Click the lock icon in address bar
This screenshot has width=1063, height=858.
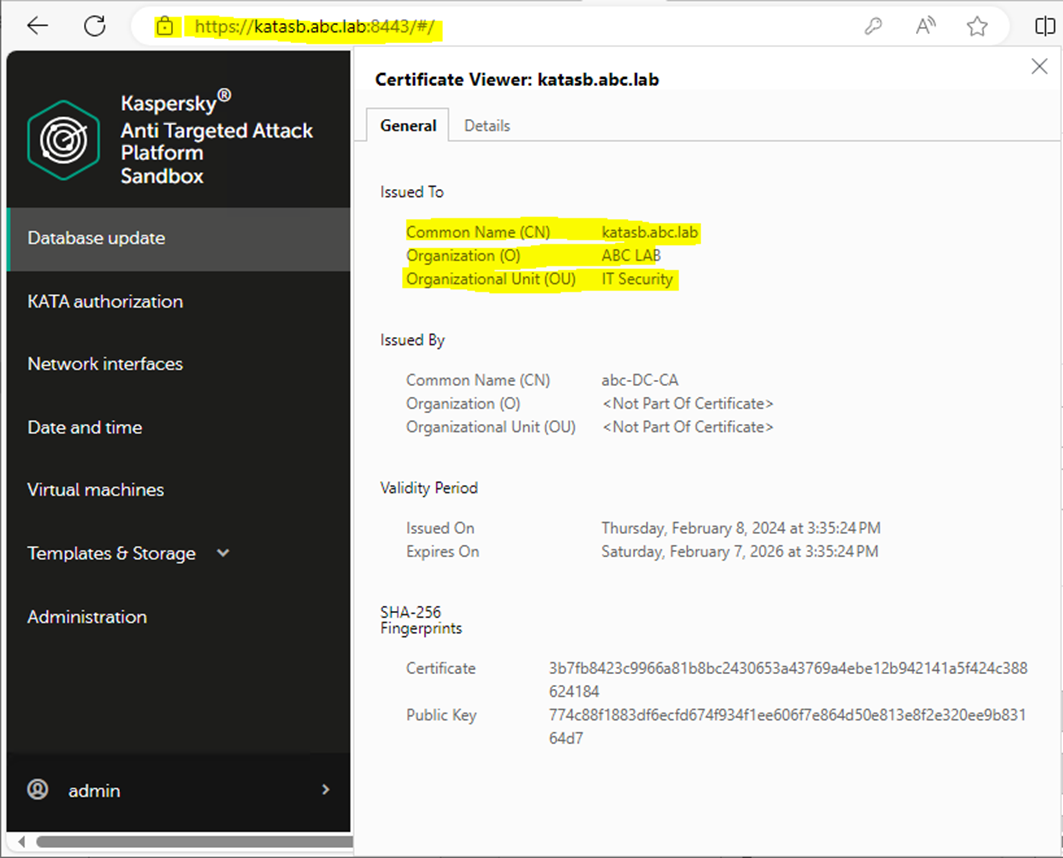coord(166,27)
